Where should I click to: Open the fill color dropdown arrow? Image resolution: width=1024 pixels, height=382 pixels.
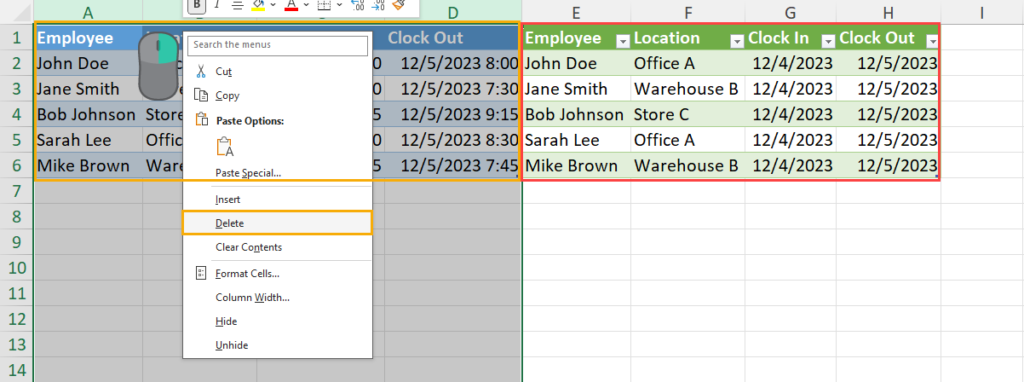(272, 5)
